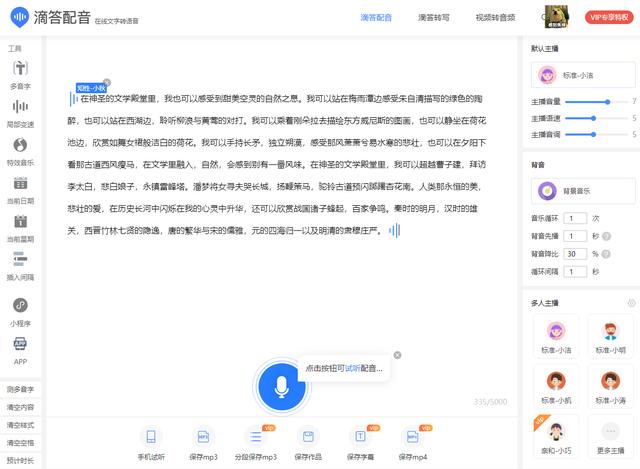Image resolution: width=640 pixels, height=469 pixels.
Task: Click 清空内容 to clear text
Action: (20, 407)
